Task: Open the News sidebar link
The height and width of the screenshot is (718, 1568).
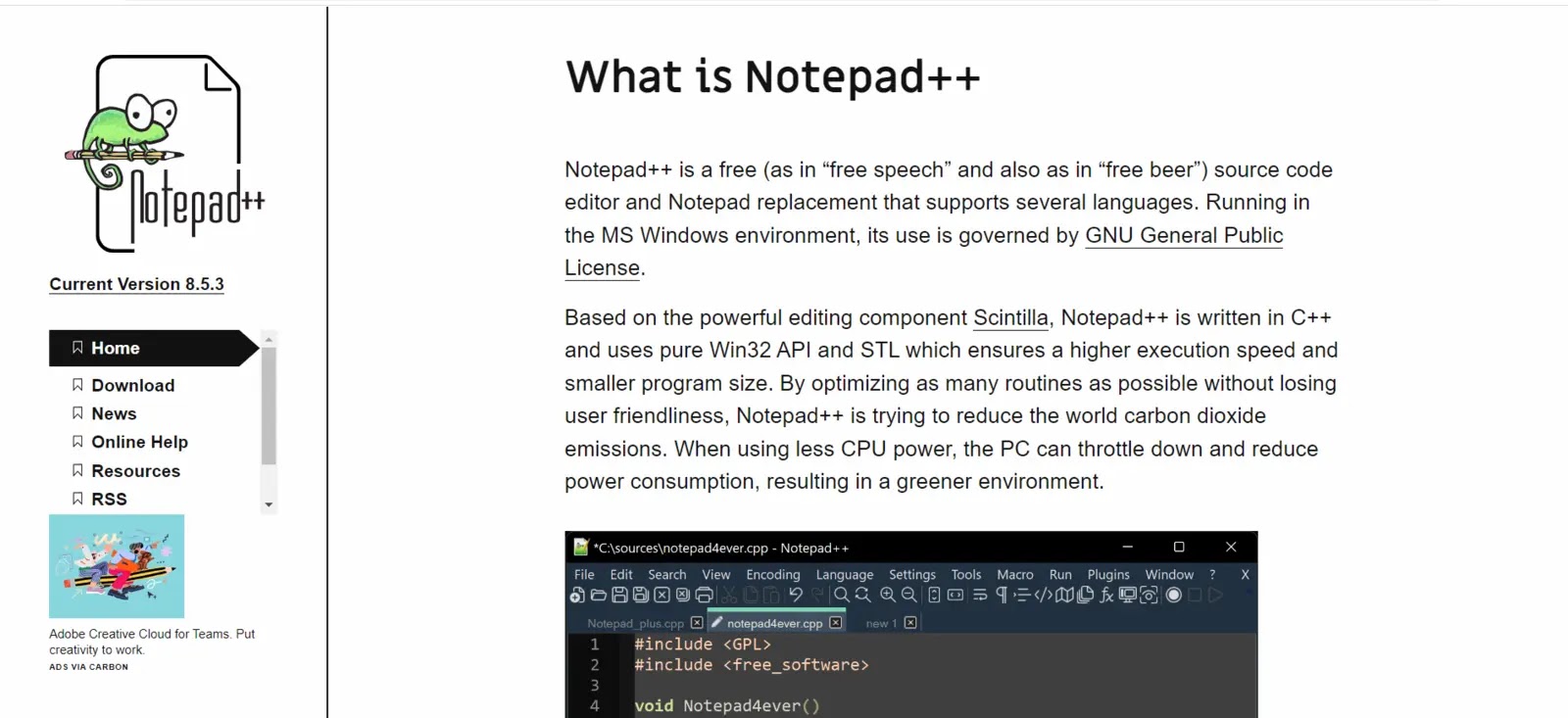Action: click(x=114, y=413)
